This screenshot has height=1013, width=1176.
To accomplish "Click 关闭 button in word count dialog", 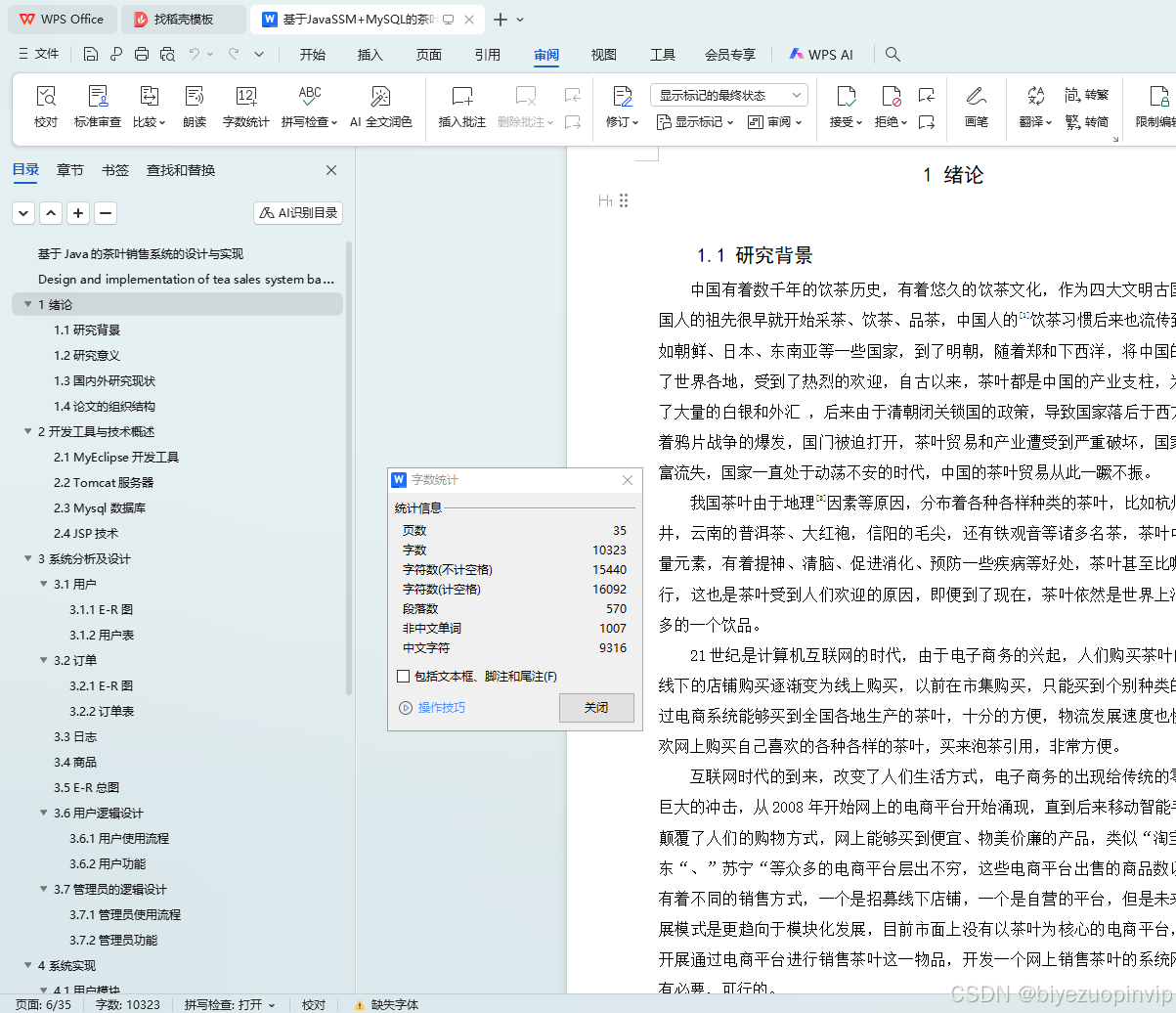I will (596, 707).
